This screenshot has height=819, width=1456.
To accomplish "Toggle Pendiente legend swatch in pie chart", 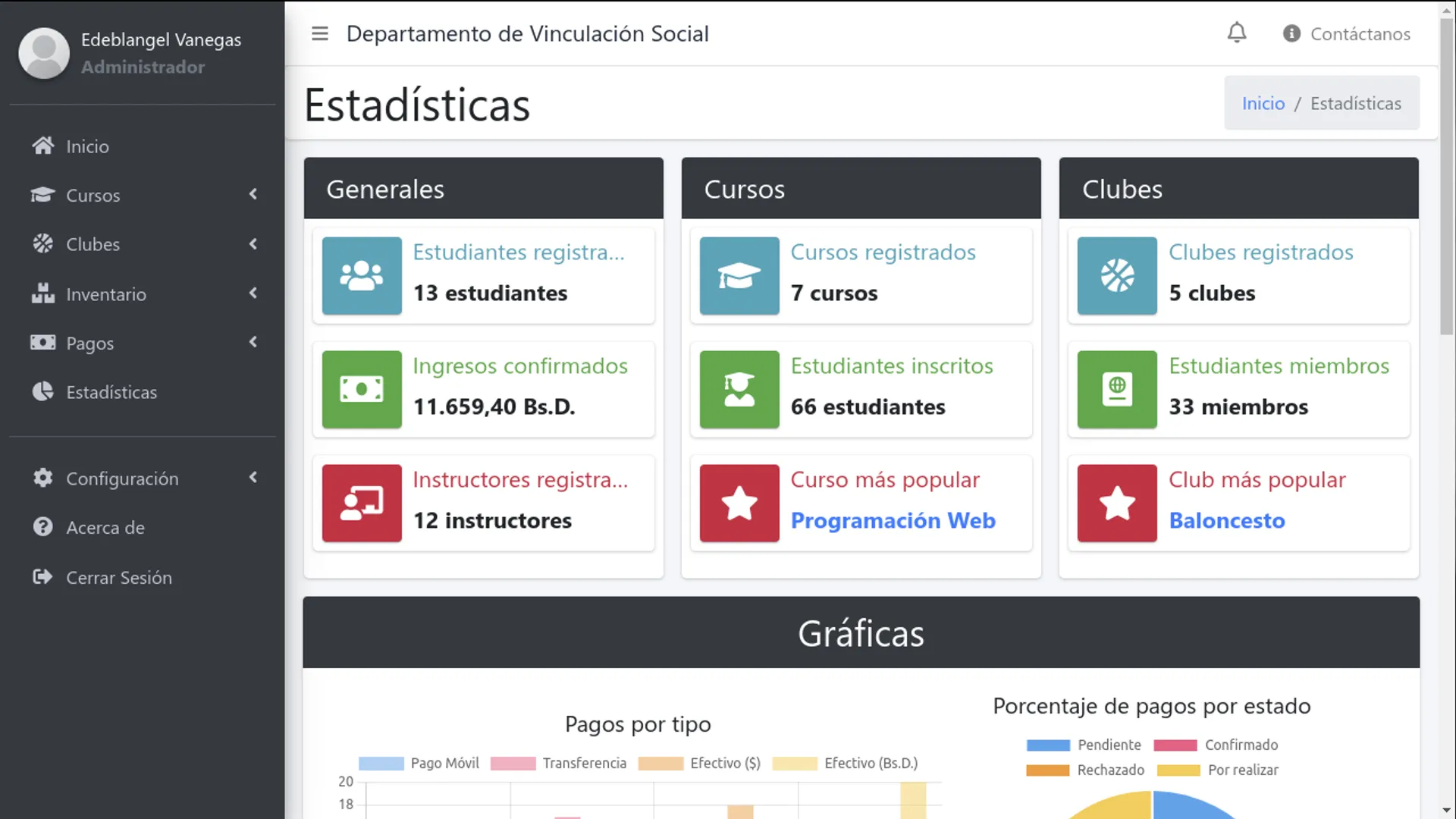I will click(1049, 745).
